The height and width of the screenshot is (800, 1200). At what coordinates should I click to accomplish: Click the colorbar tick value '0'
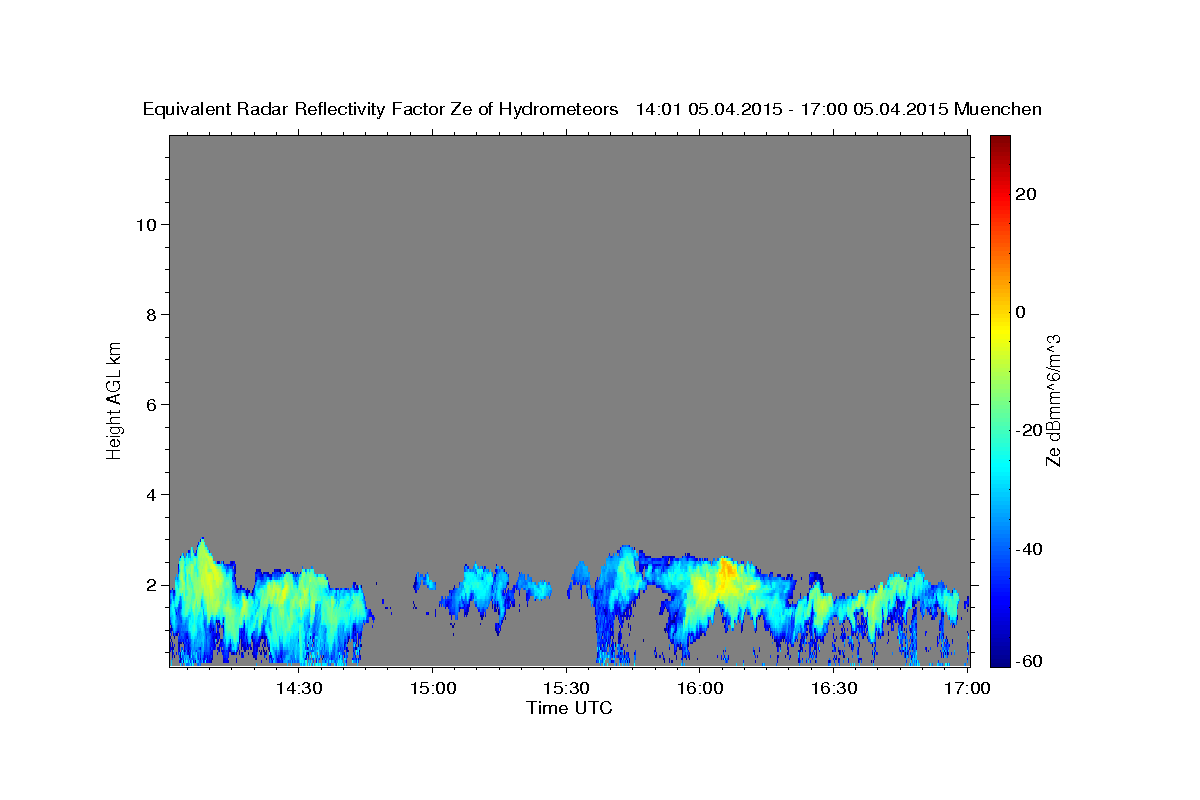point(1020,312)
